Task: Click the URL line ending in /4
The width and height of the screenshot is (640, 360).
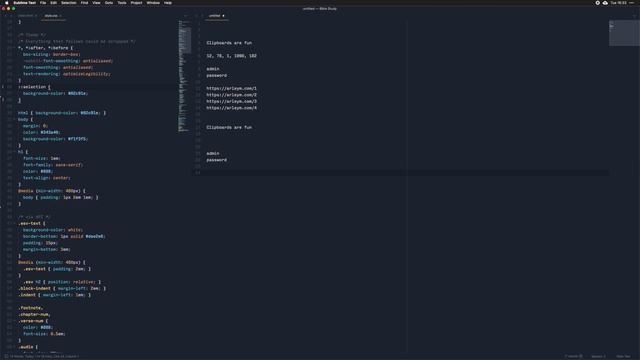Action: [231, 108]
